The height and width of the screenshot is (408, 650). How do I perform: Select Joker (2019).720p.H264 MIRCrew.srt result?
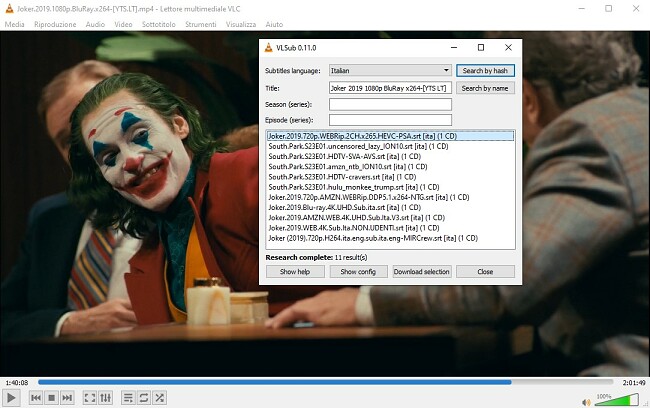390,238
